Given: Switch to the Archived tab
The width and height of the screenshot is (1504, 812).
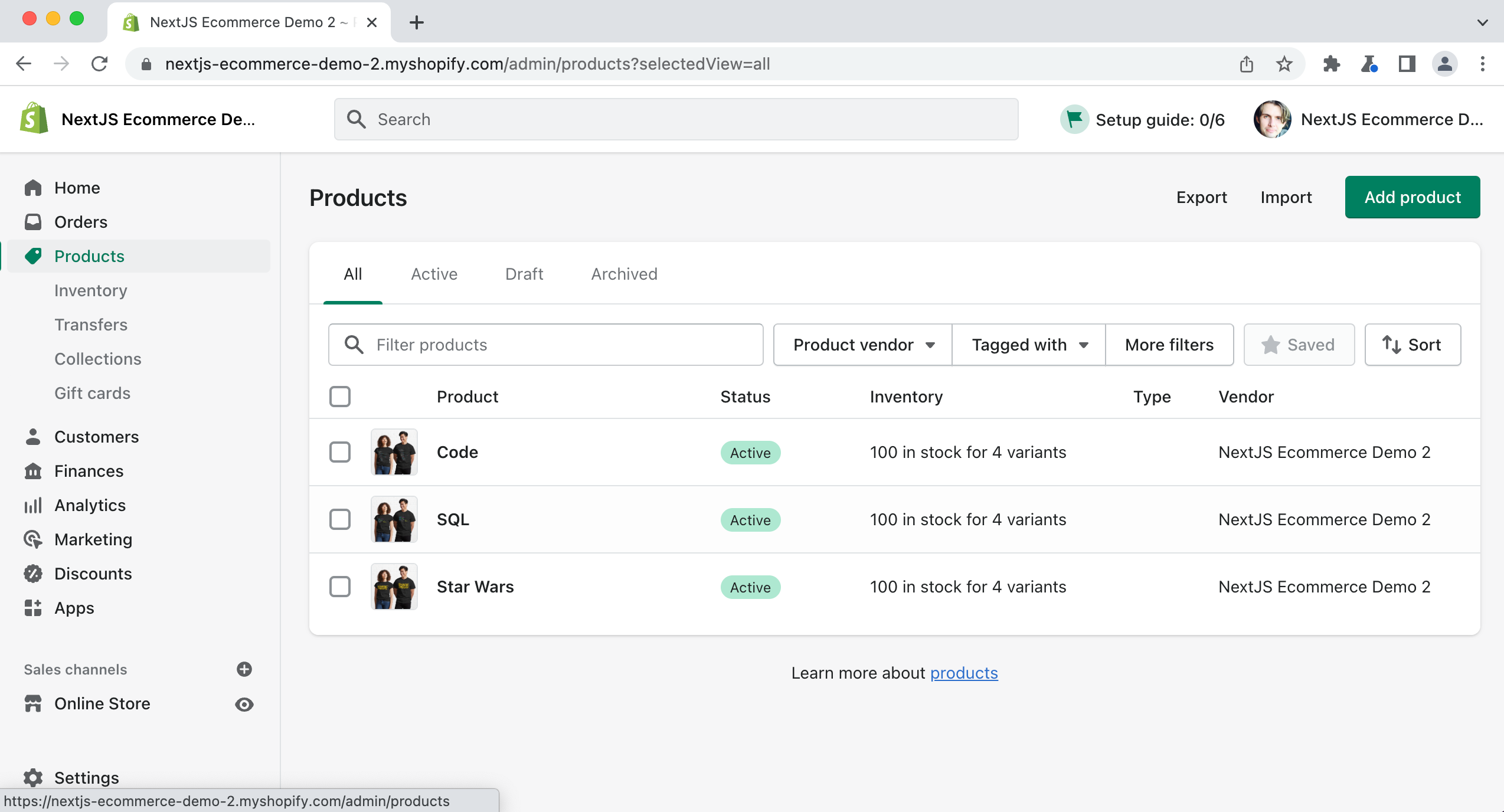Looking at the screenshot, I should 625,274.
